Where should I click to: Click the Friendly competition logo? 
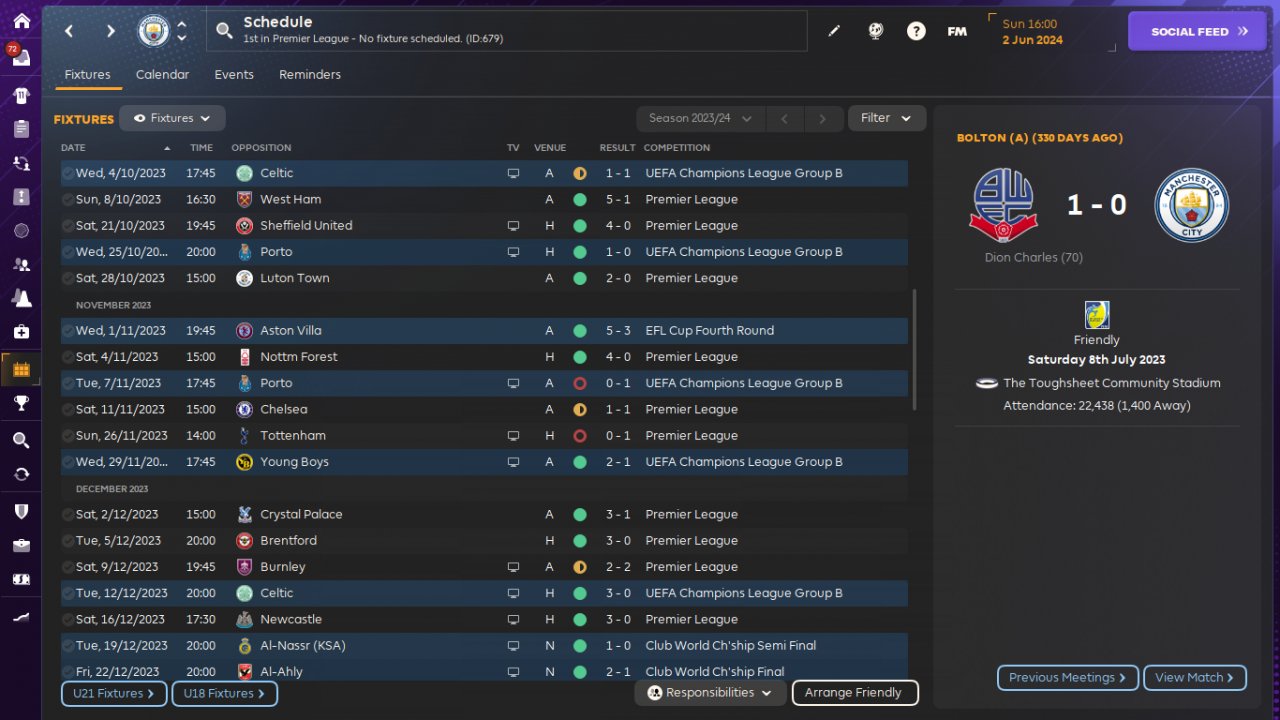[1097, 315]
